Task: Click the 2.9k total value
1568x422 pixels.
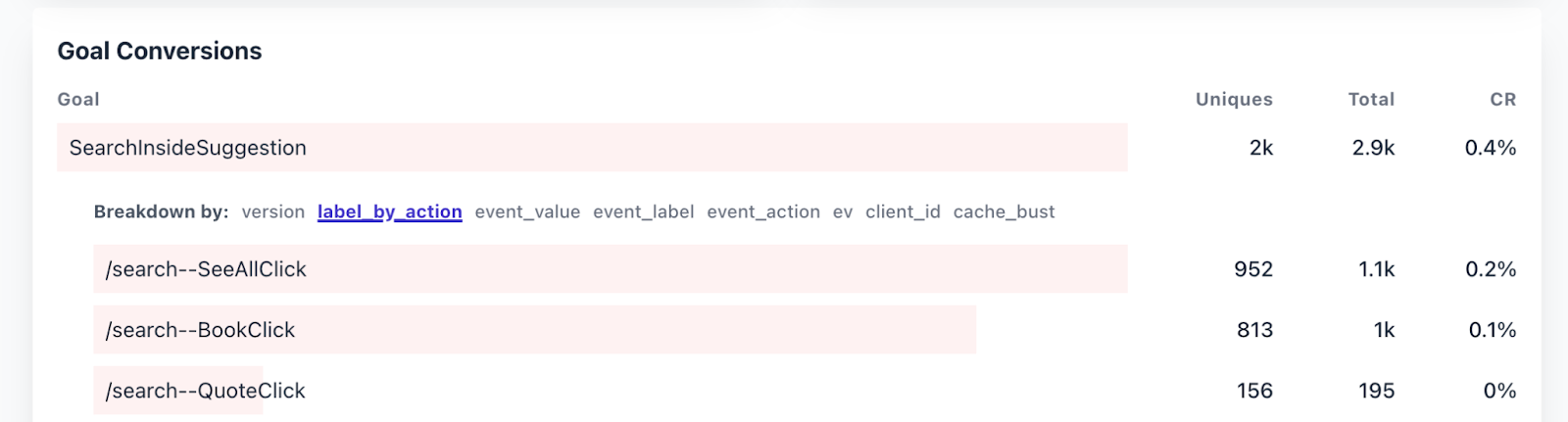Action: pyautogui.click(x=1373, y=148)
